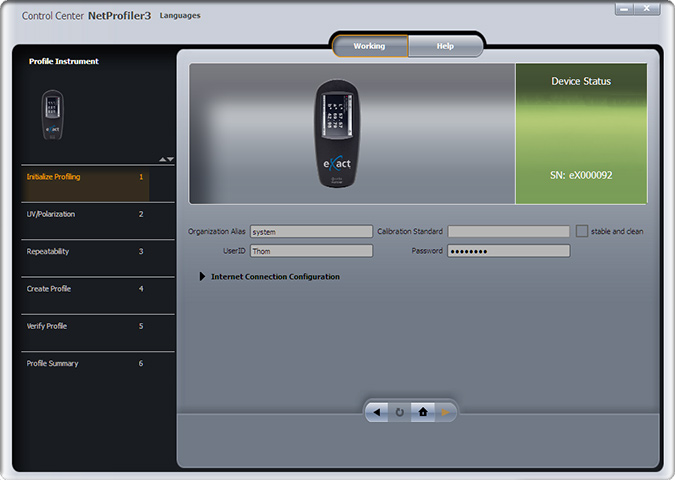The height and width of the screenshot is (480, 675).
Task: Click the Control Center NetProfiler3 title
Action: pyautogui.click(x=87, y=16)
